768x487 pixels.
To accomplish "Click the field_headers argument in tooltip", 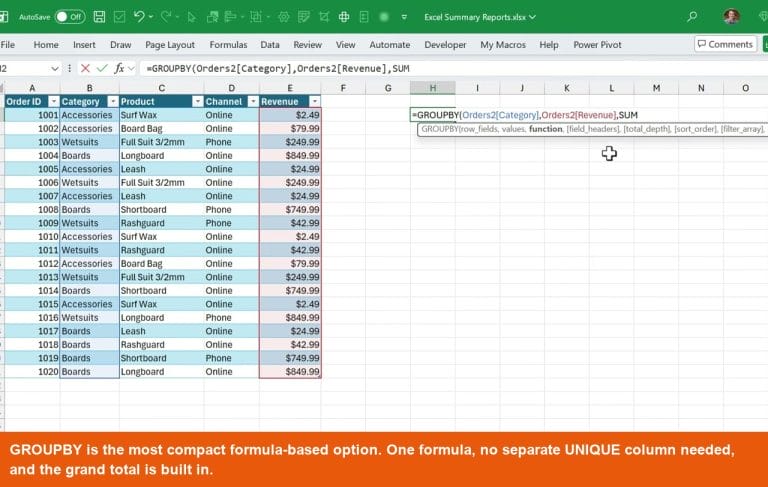I will click(593, 129).
